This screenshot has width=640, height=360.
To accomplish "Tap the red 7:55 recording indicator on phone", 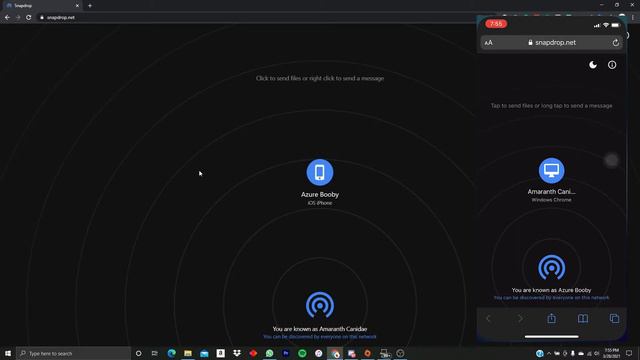I will point(496,24).
